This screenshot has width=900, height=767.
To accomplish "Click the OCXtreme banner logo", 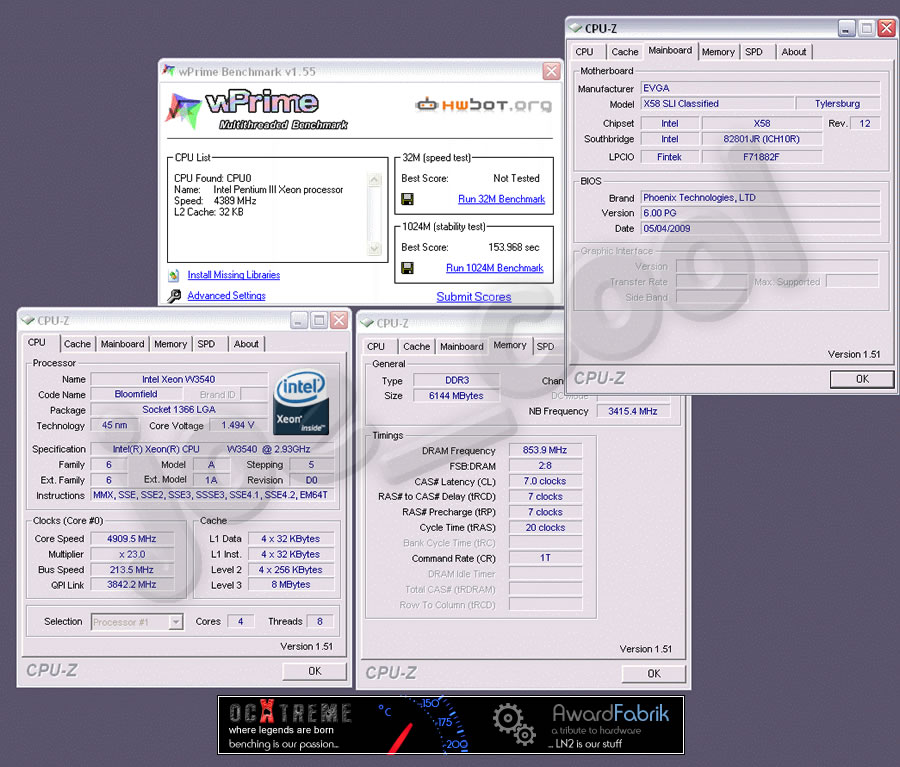I will [290, 712].
